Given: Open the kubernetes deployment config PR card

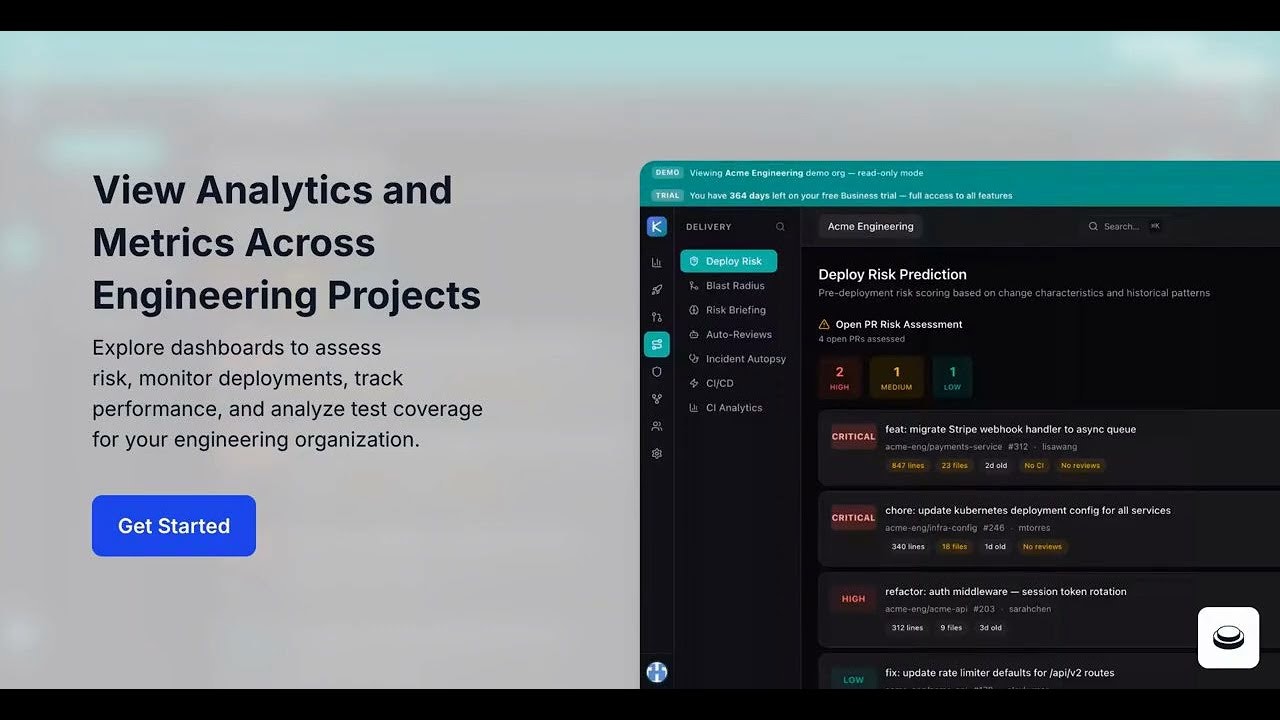Looking at the screenshot, I should click(x=1049, y=528).
